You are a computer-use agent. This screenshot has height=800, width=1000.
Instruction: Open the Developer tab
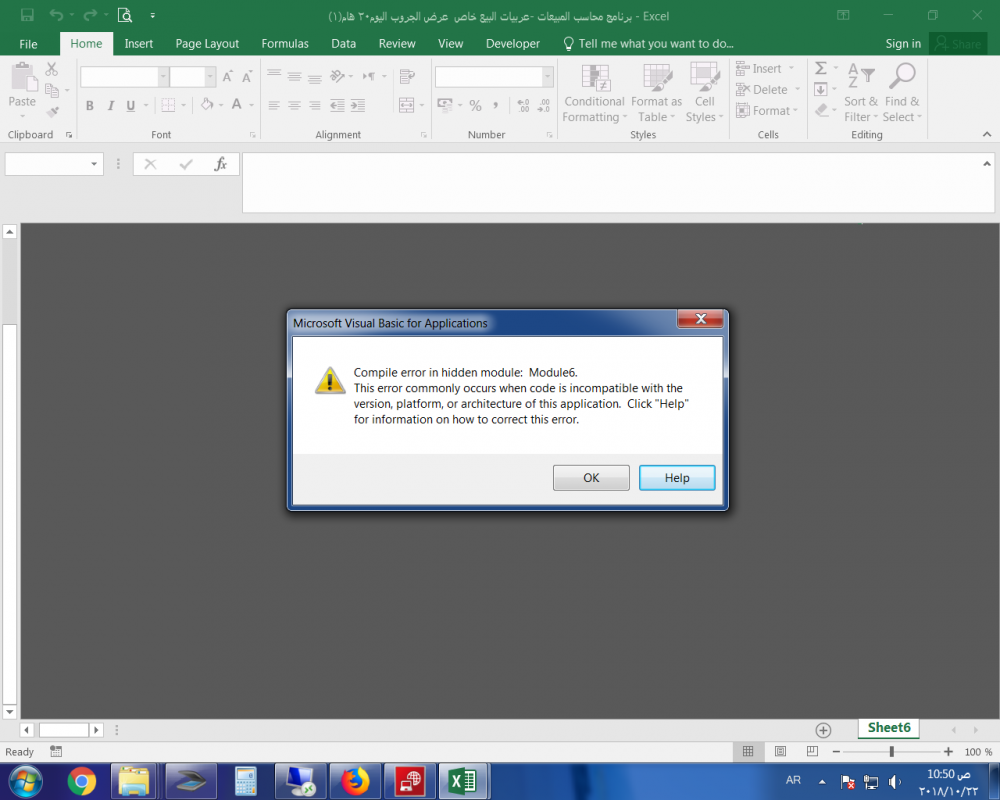tap(513, 44)
